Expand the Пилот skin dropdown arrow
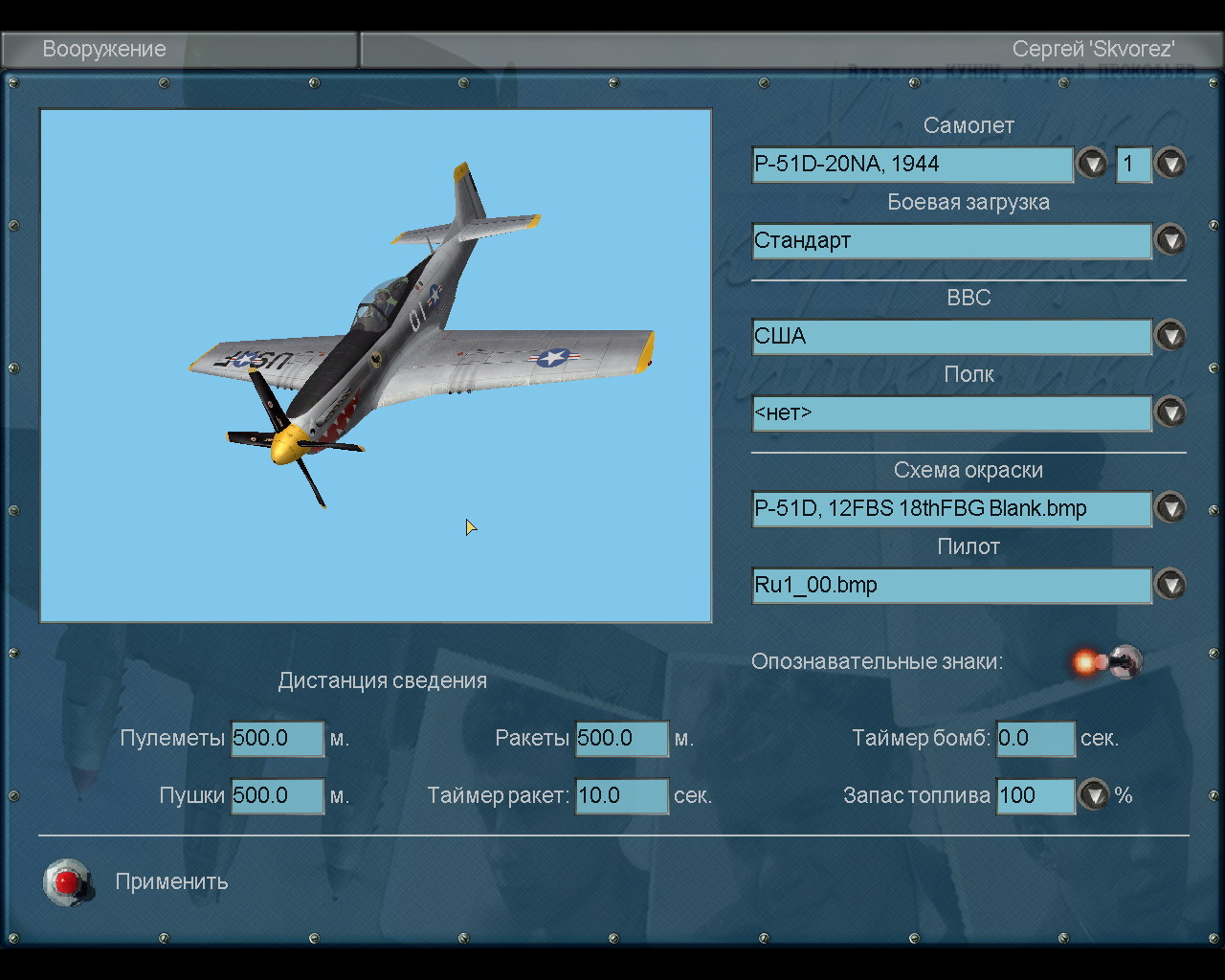 point(1170,585)
